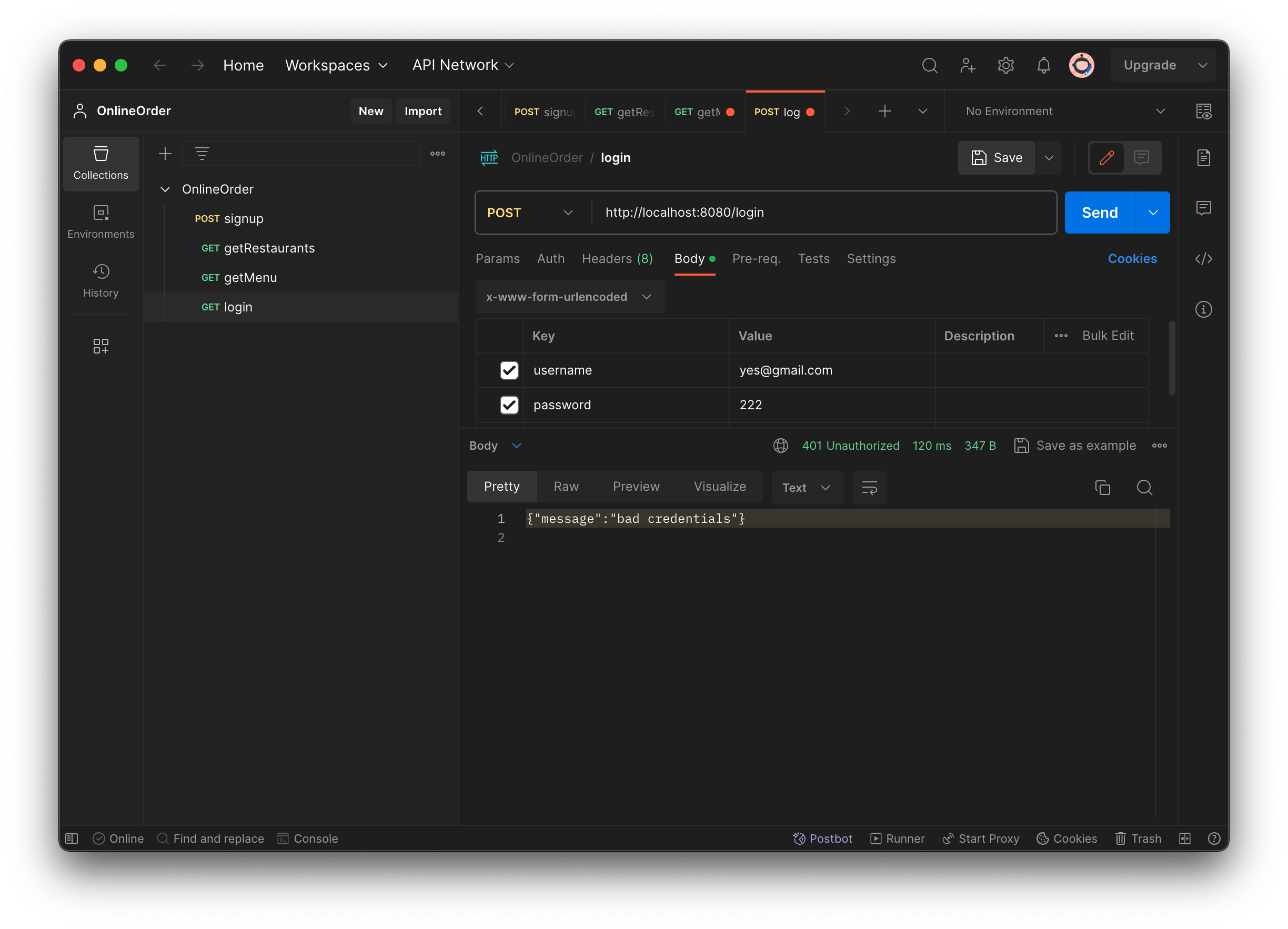
Task: Click the search icon in top bar
Action: pos(929,66)
